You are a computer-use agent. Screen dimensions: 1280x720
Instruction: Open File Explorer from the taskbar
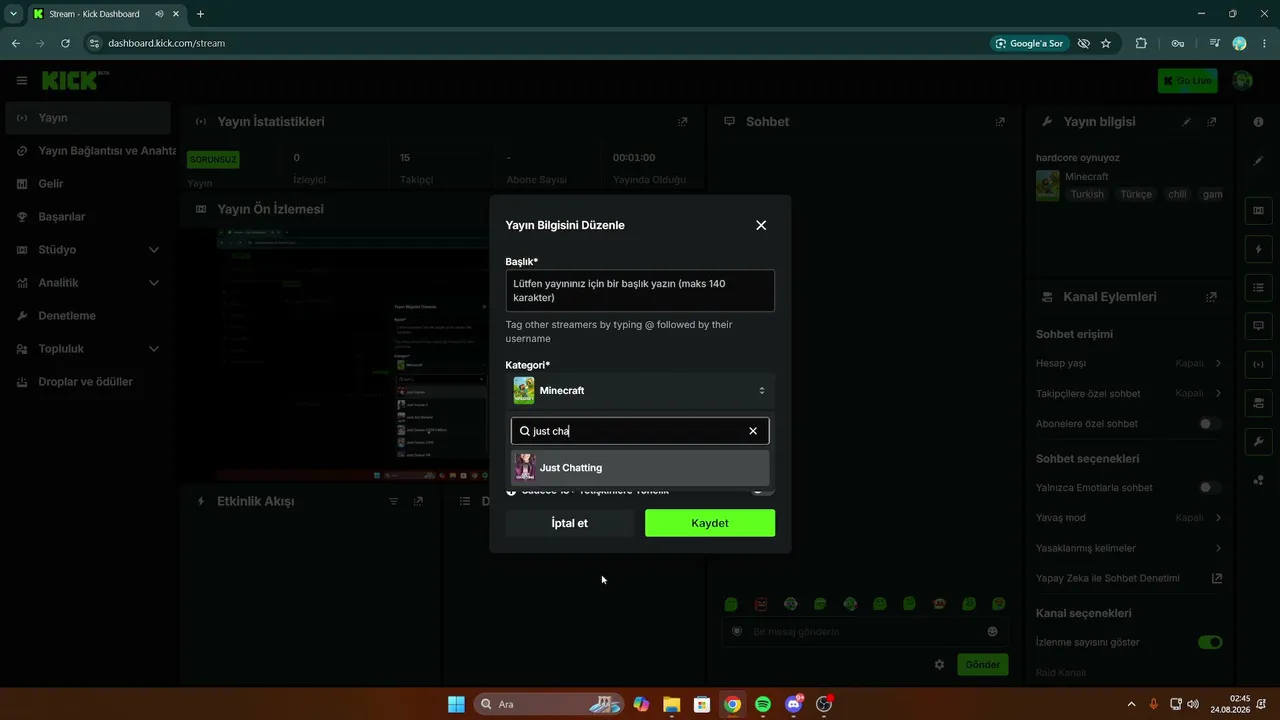(671, 704)
